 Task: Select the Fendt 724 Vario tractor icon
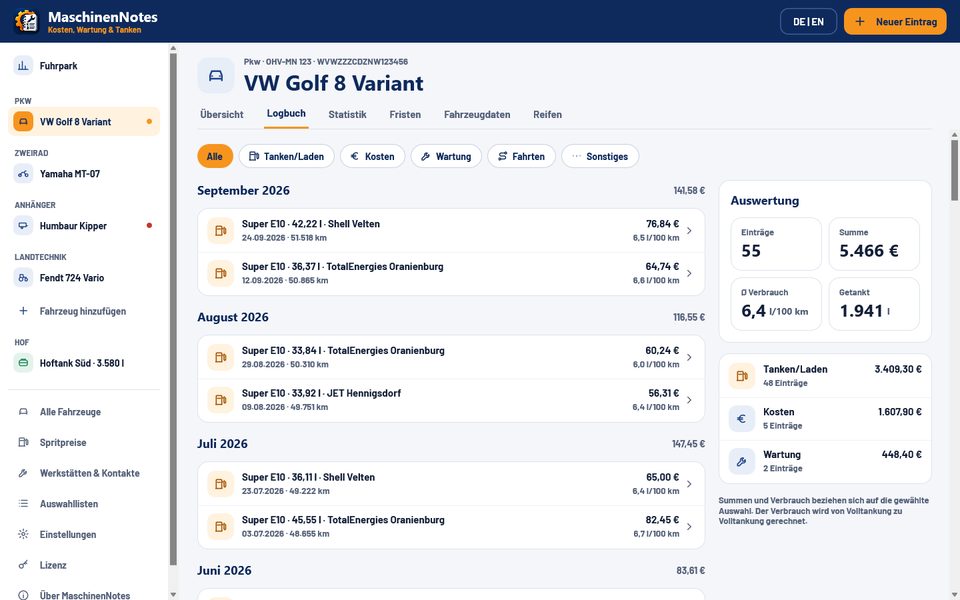point(23,278)
